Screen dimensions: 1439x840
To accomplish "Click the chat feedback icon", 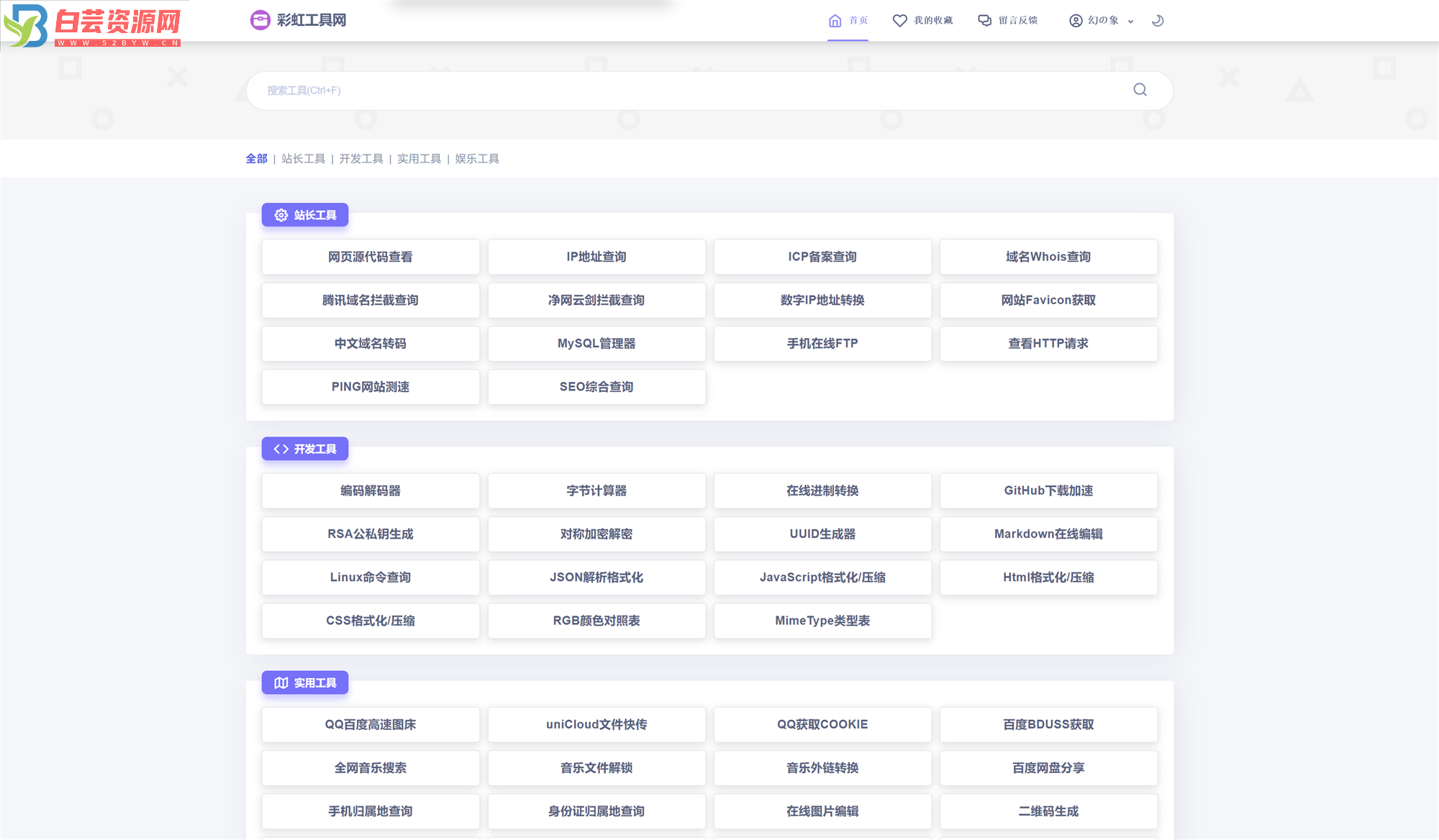I will [x=984, y=21].
